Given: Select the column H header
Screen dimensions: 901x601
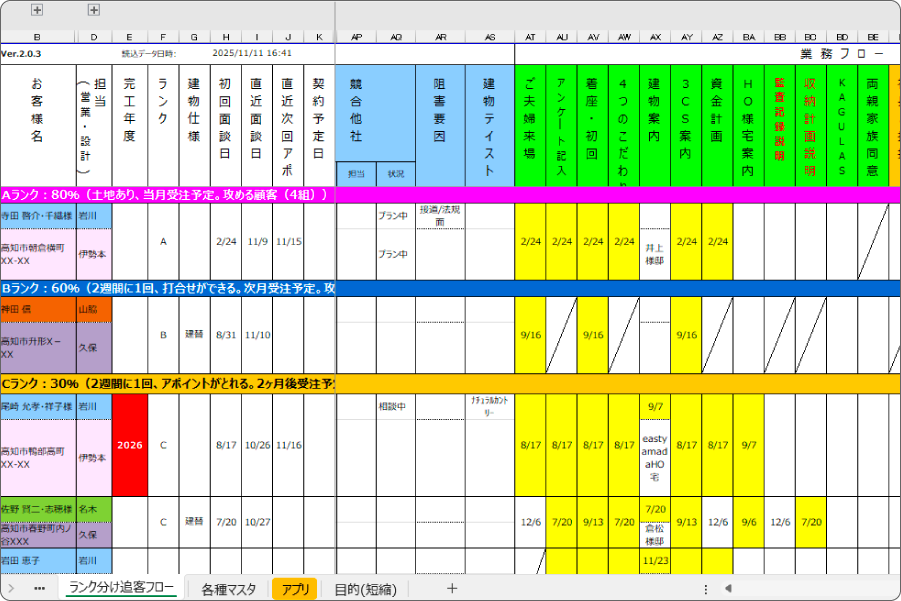Looking at the screenshot, I should tap(225, 36).
